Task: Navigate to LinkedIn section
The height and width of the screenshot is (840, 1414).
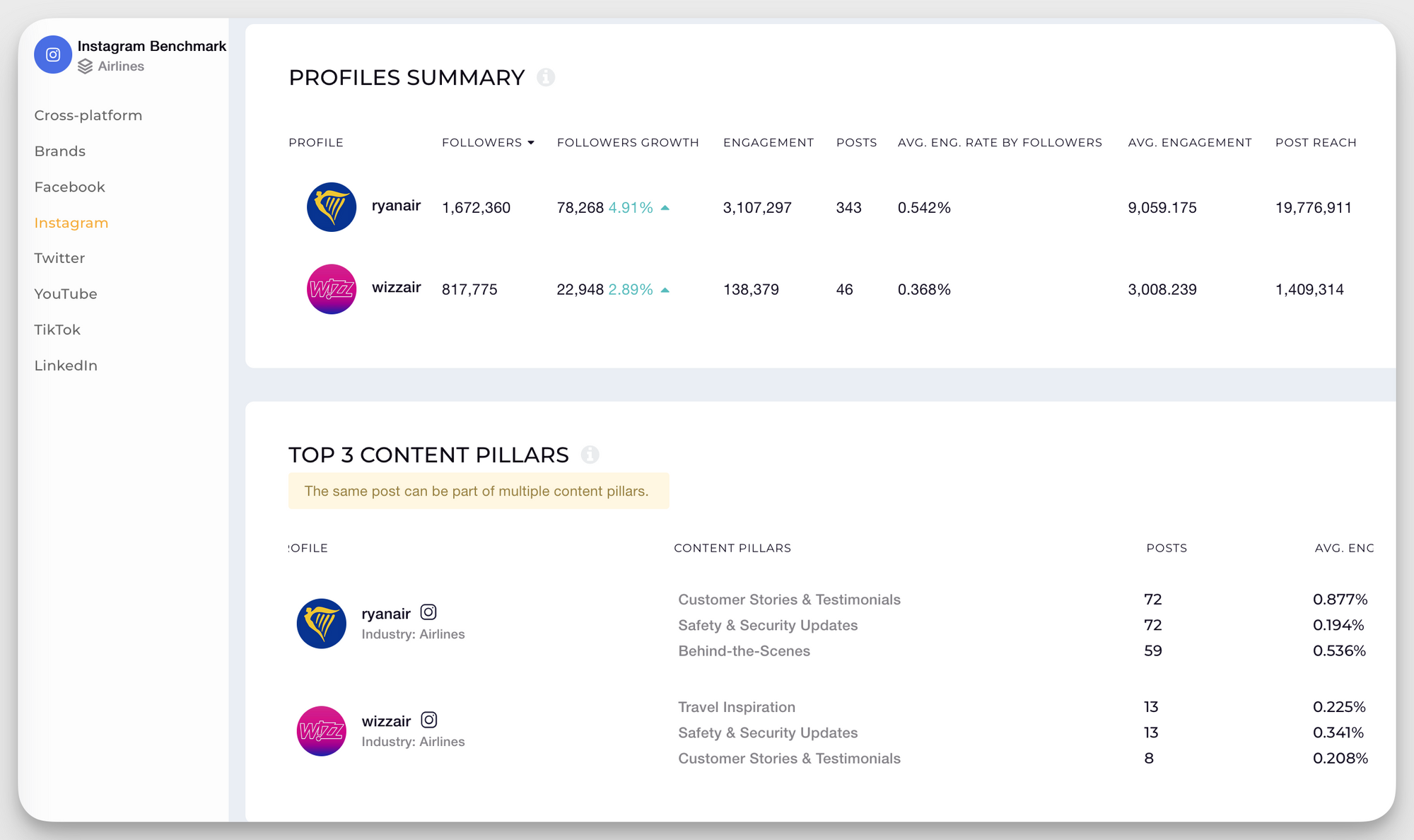Action: (x=66, y=366)
